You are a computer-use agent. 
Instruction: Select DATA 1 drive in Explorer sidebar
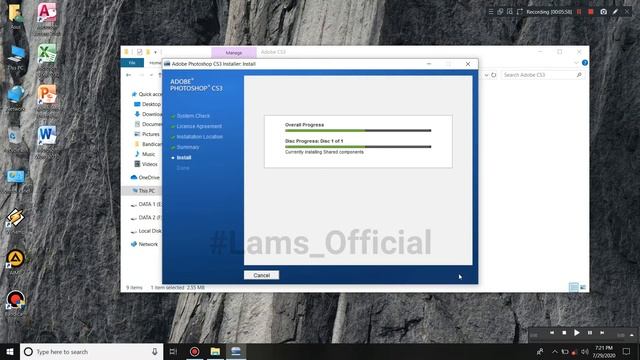tap(146, 204)
